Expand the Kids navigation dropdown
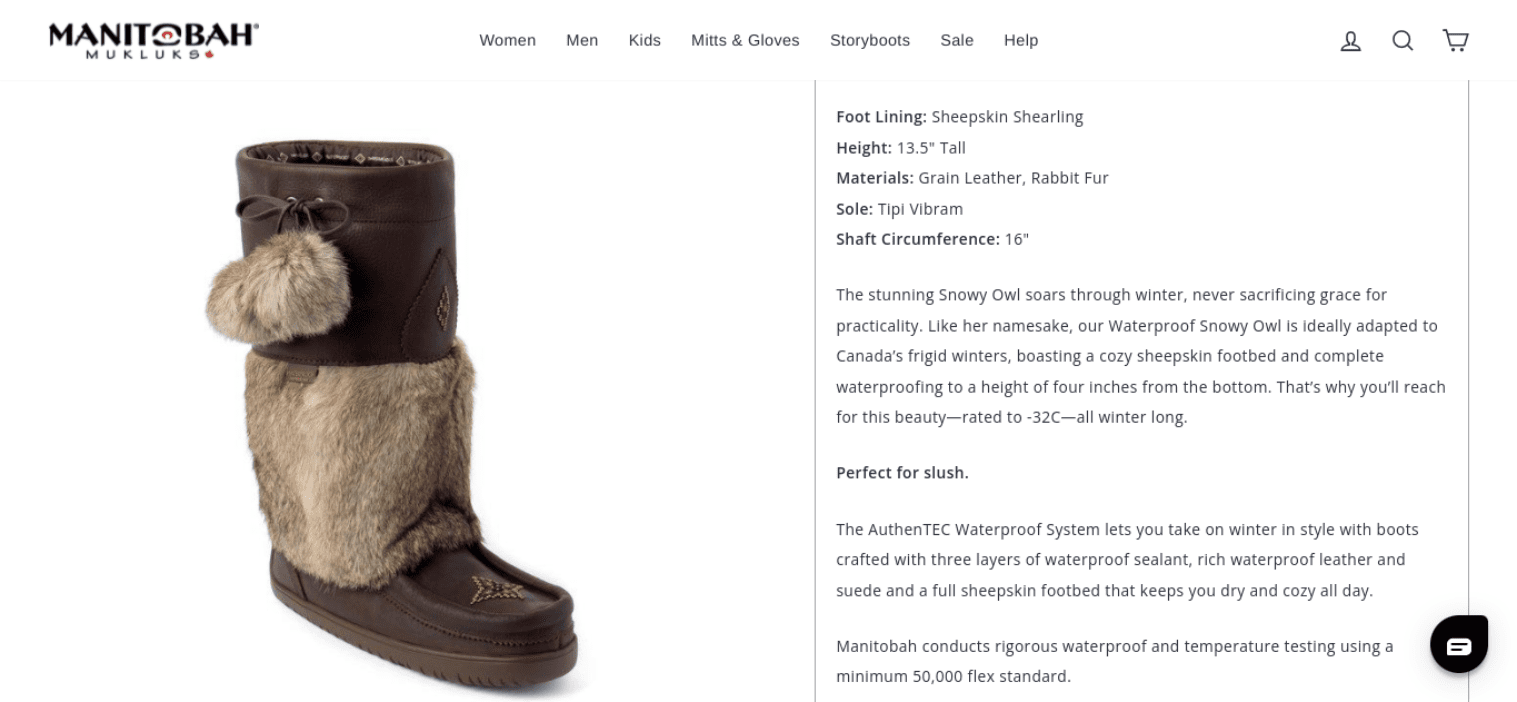Screen dimensions: 1517x702 pyautogui.click(x=644, y=40)
